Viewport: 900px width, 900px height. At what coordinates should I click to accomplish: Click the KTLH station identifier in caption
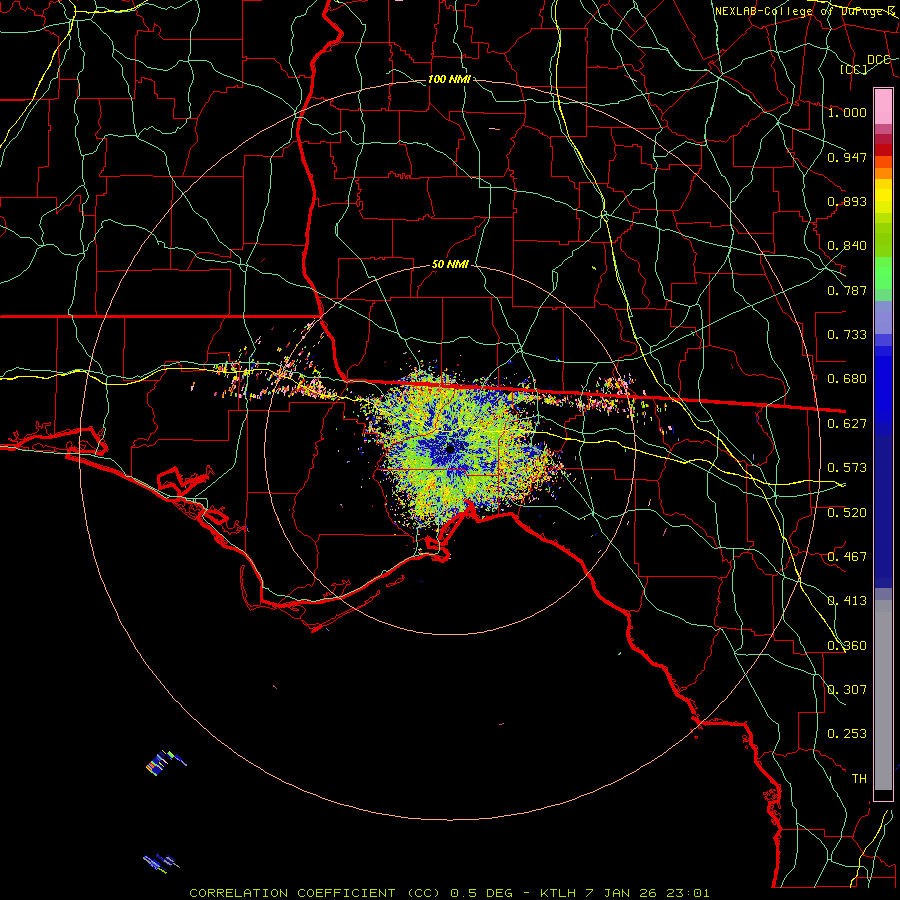558,893
